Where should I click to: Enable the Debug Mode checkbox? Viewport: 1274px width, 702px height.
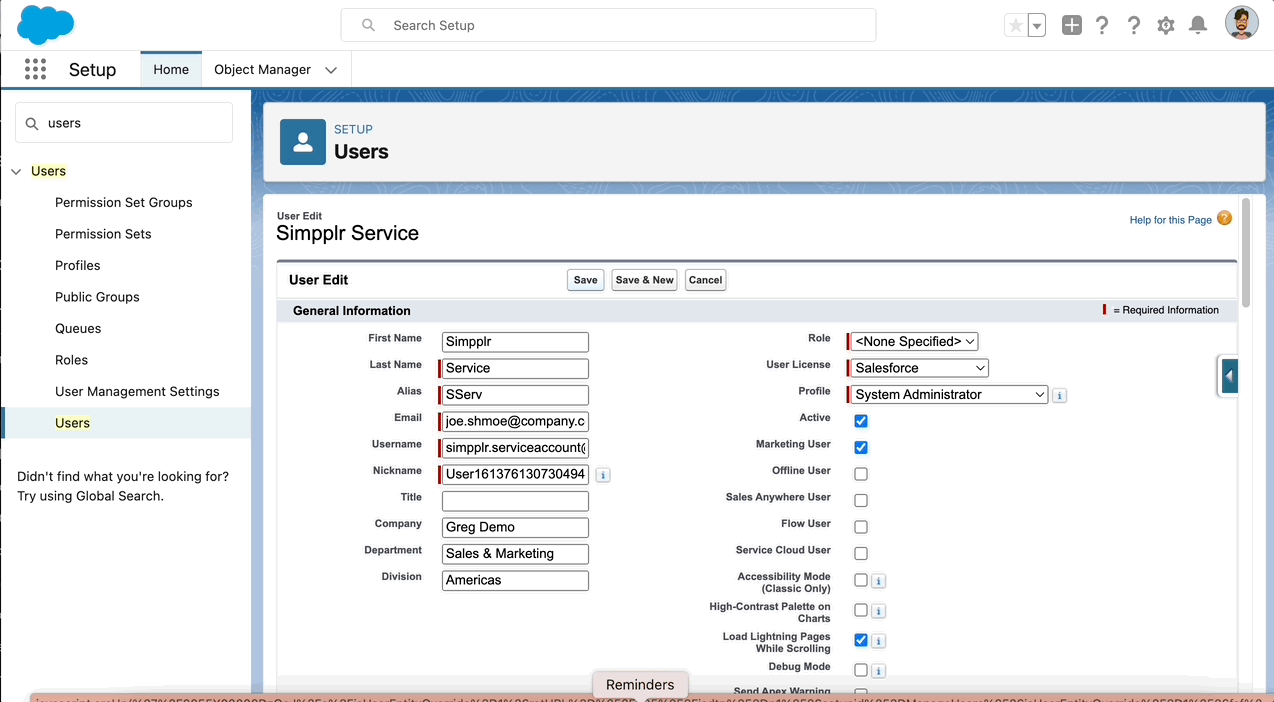(861, 669)
